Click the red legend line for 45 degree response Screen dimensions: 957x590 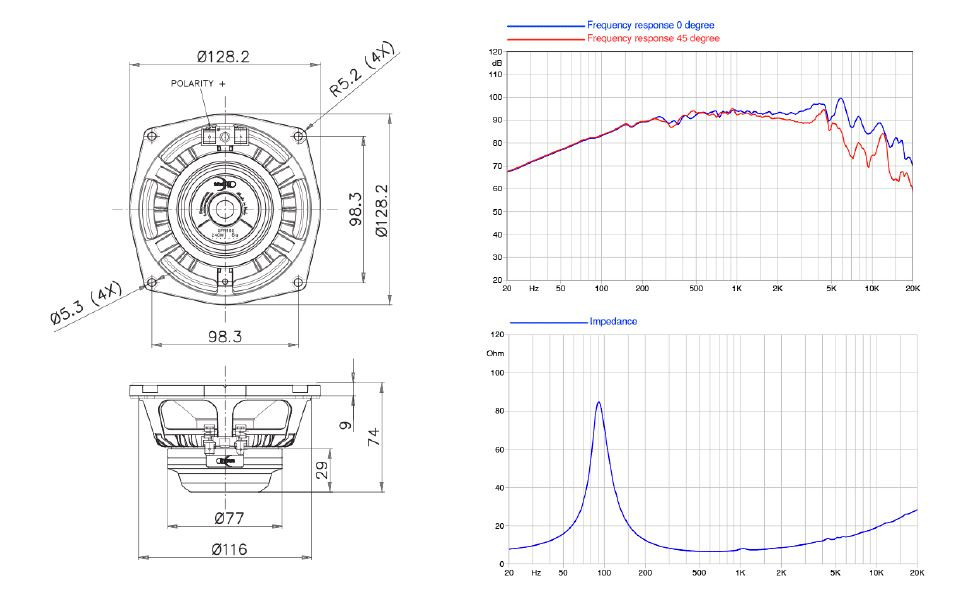click(546, 39)
